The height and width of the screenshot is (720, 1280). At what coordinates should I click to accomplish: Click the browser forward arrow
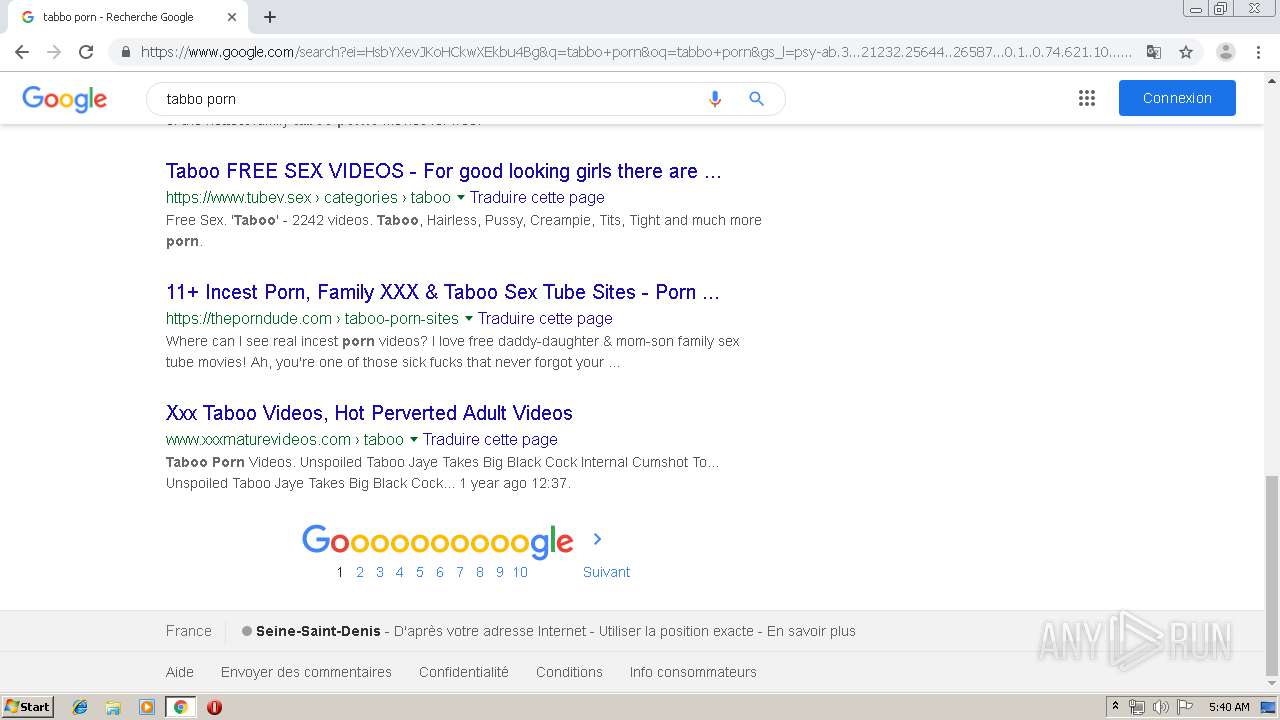[54, 52]
